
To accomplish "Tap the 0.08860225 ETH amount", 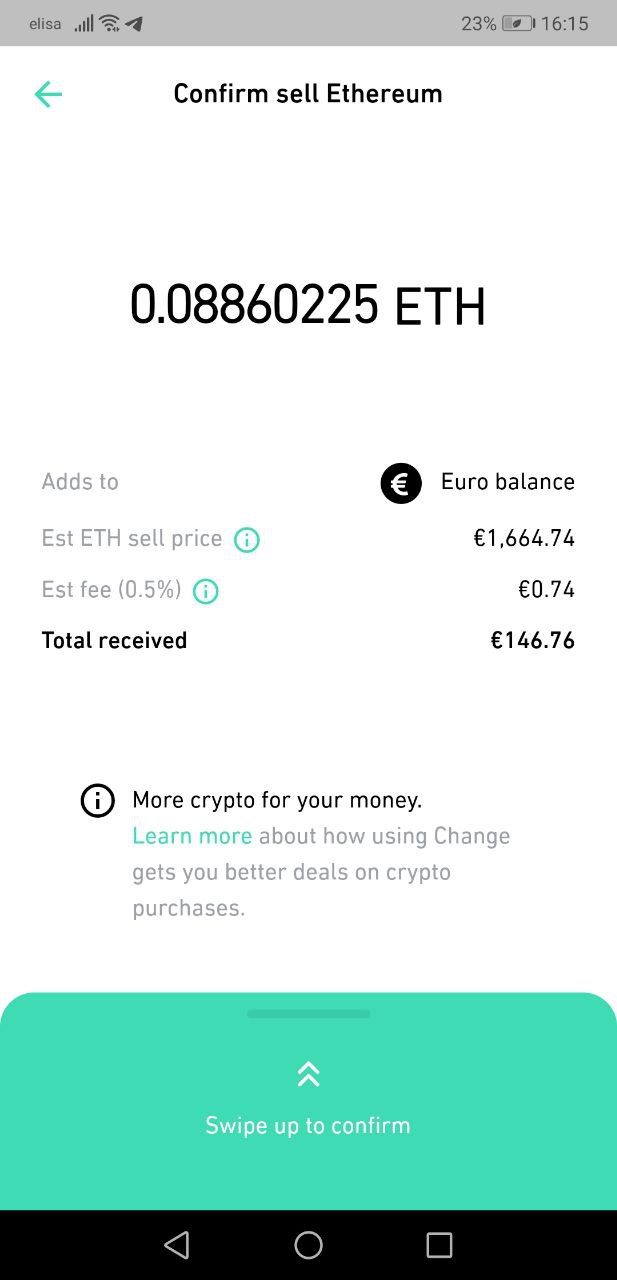I will (x=308, y=305).
